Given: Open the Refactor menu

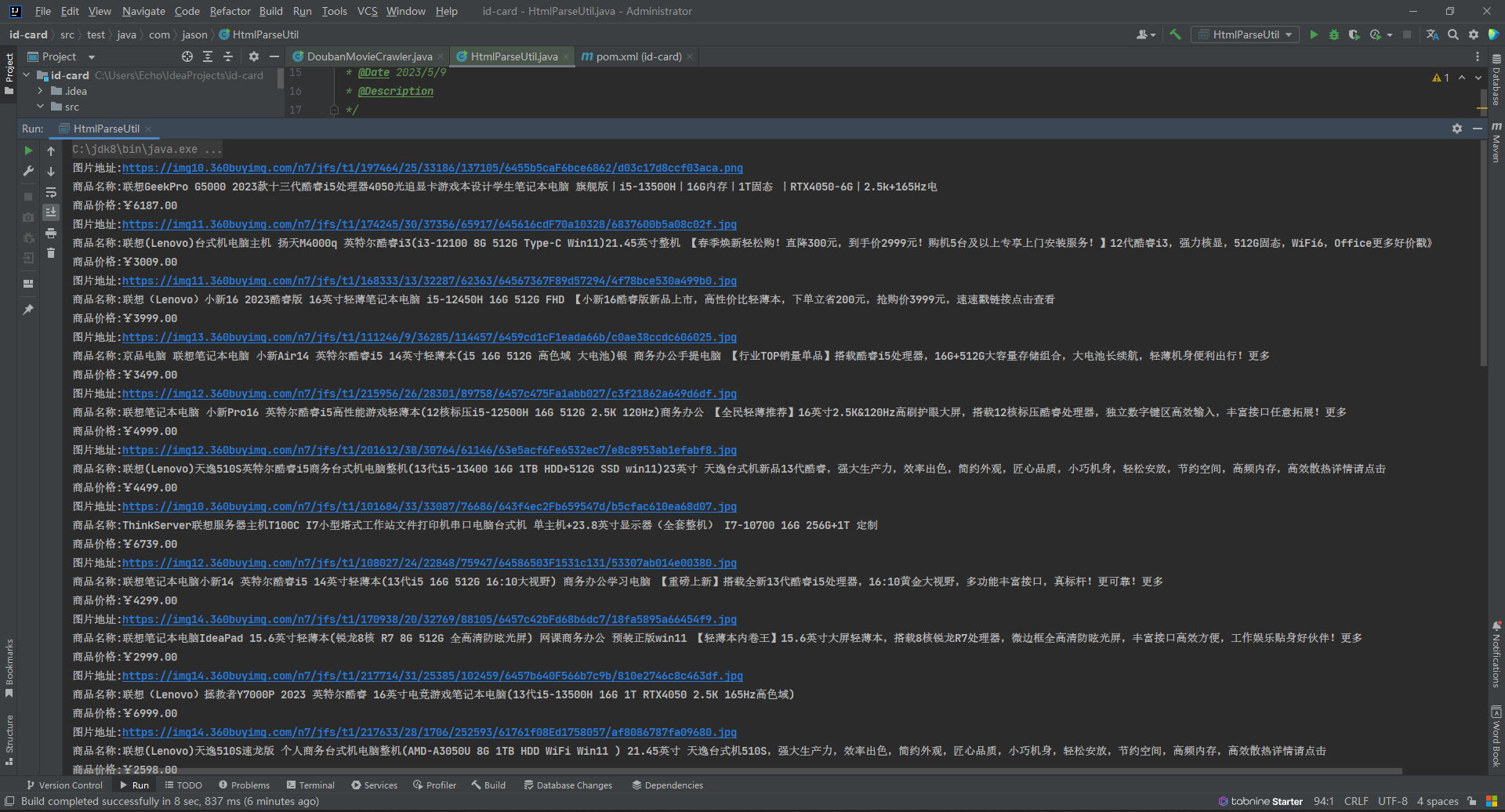Looking at the screenshot, I should coord(230,11).
